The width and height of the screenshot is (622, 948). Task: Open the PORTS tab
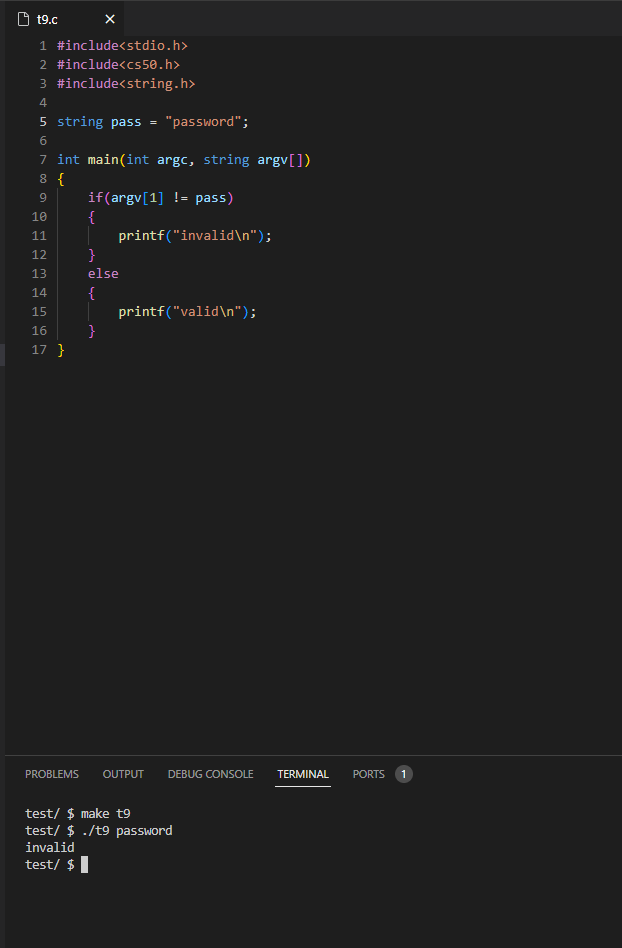tap(369, 774)
